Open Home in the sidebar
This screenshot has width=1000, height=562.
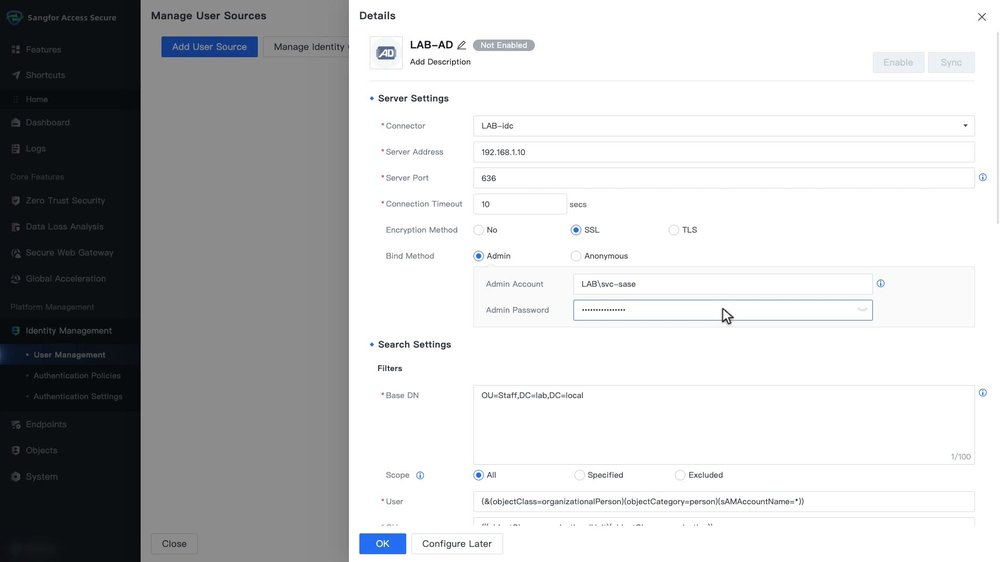point(36,100)
